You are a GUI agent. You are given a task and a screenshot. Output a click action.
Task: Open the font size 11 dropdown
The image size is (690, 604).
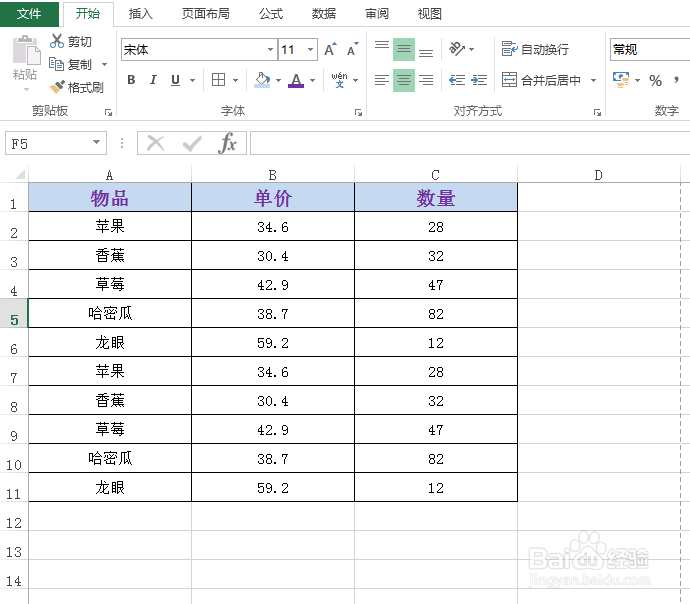tap(310, 49)
